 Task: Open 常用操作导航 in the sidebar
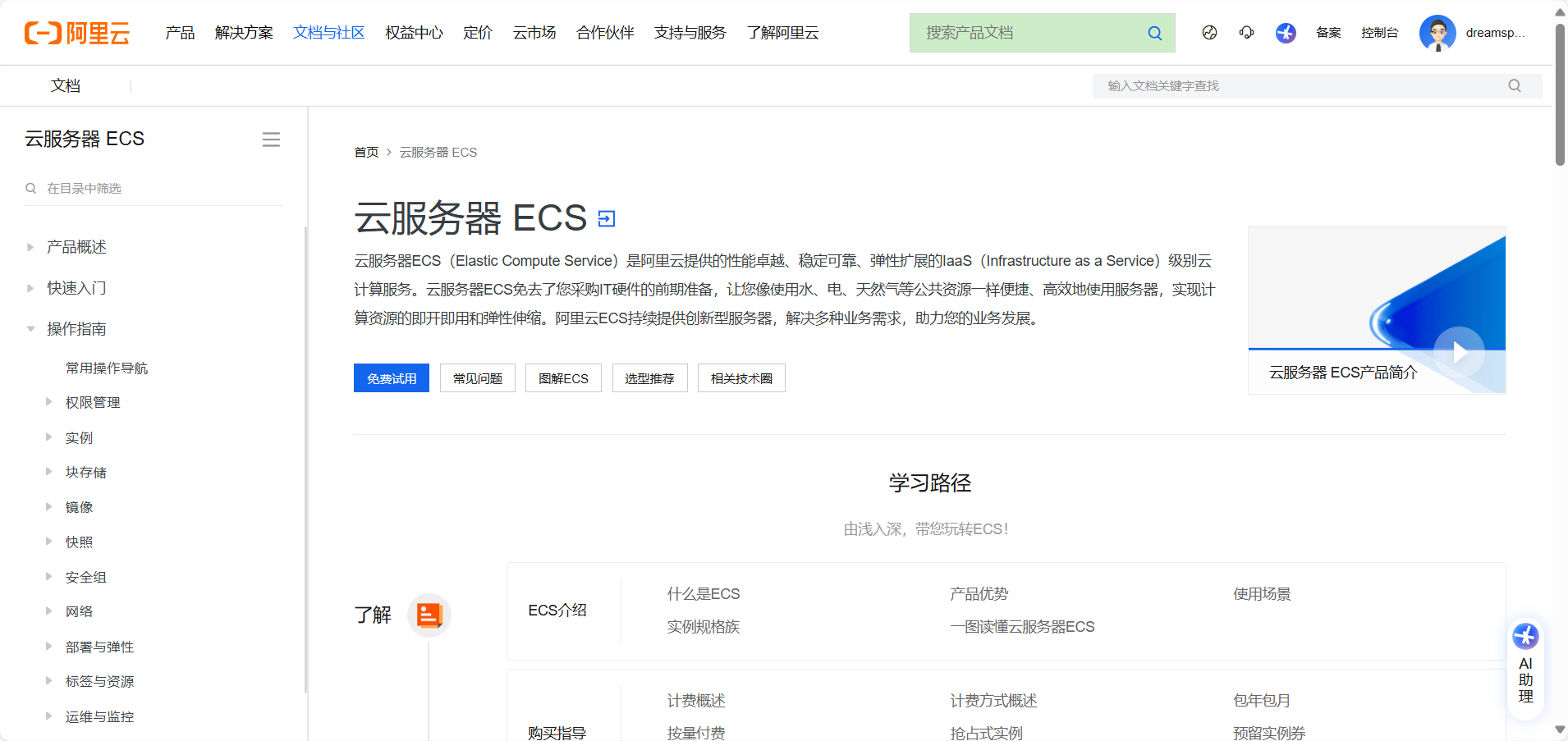pos(107,368)
